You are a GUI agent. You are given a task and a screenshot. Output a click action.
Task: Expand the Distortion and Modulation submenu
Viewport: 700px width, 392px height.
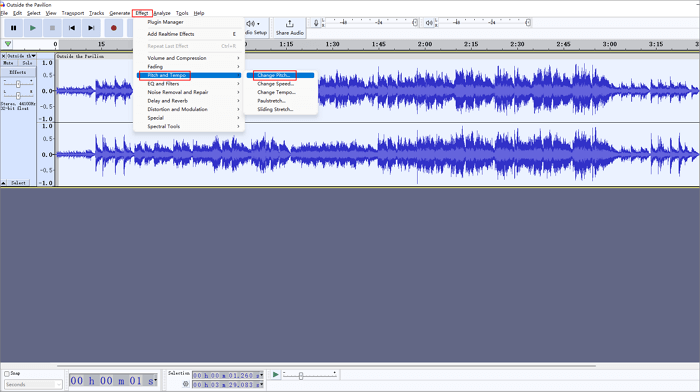(x=189, y=109)
